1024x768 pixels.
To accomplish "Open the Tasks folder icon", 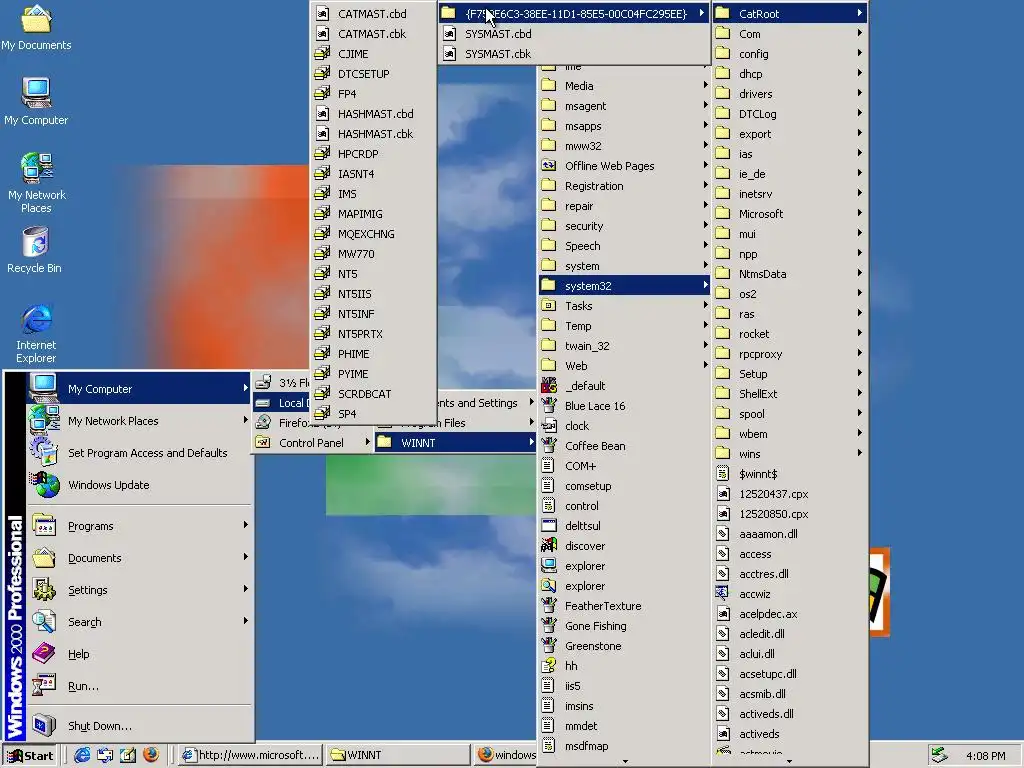I will [549, 306].
